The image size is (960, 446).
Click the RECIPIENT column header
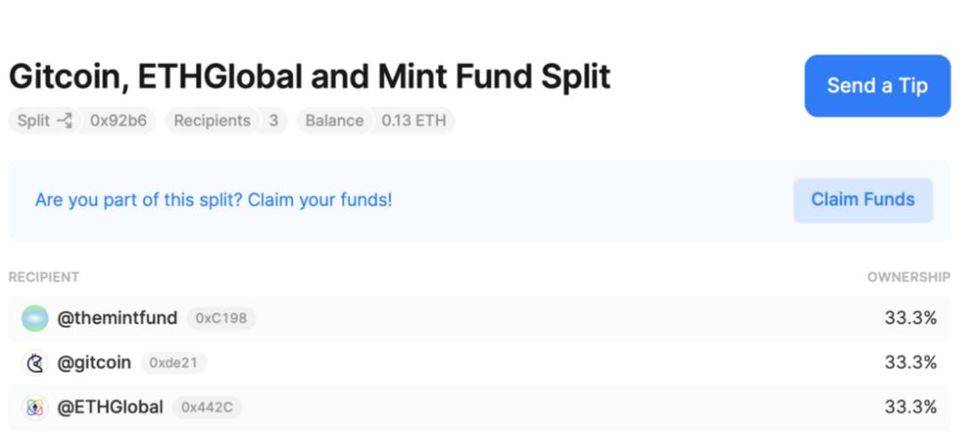coord(43,277)
